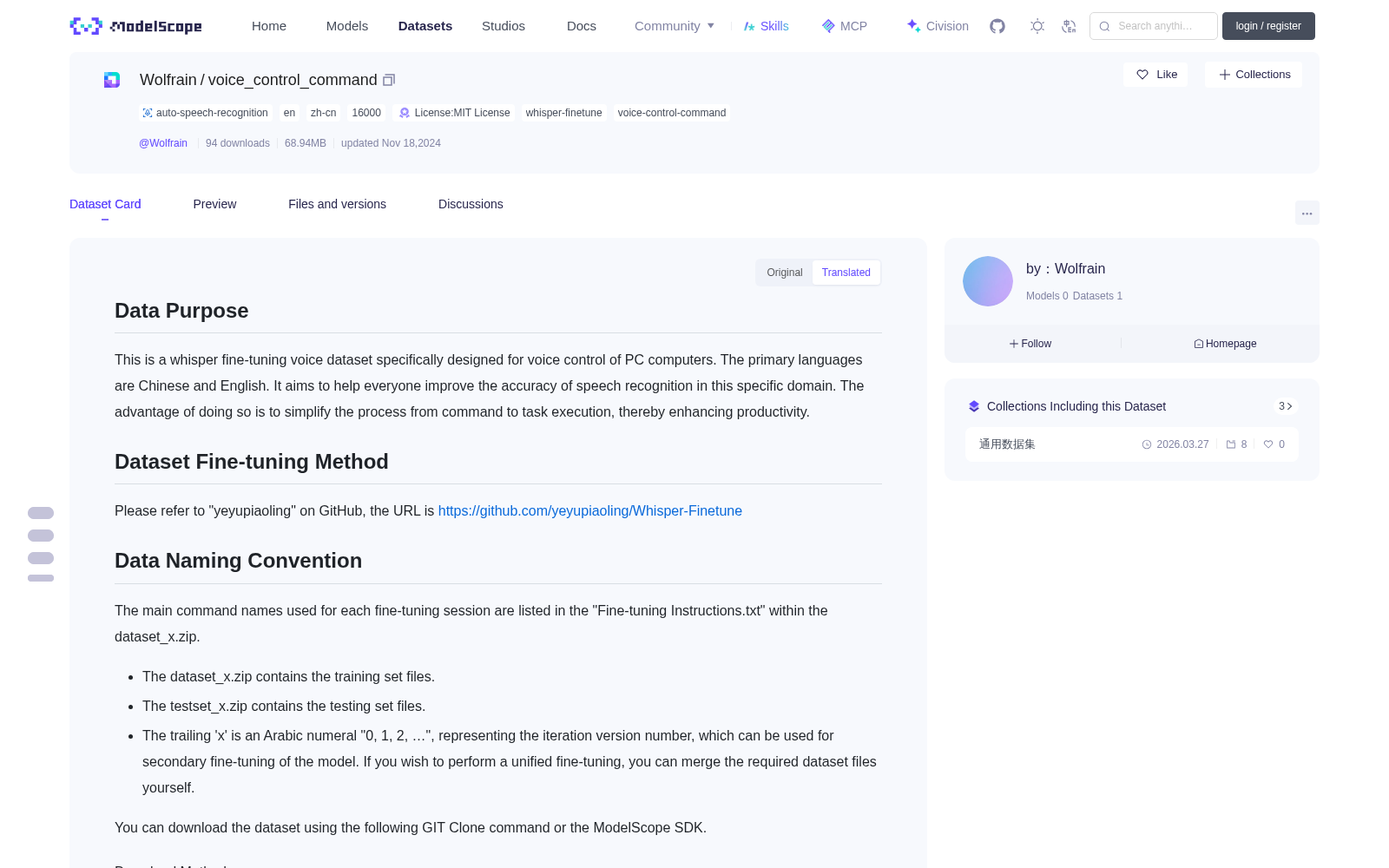Click the Data Purpose heading
This screenshot has width=1389, height=868.
[x=181, y=311]
